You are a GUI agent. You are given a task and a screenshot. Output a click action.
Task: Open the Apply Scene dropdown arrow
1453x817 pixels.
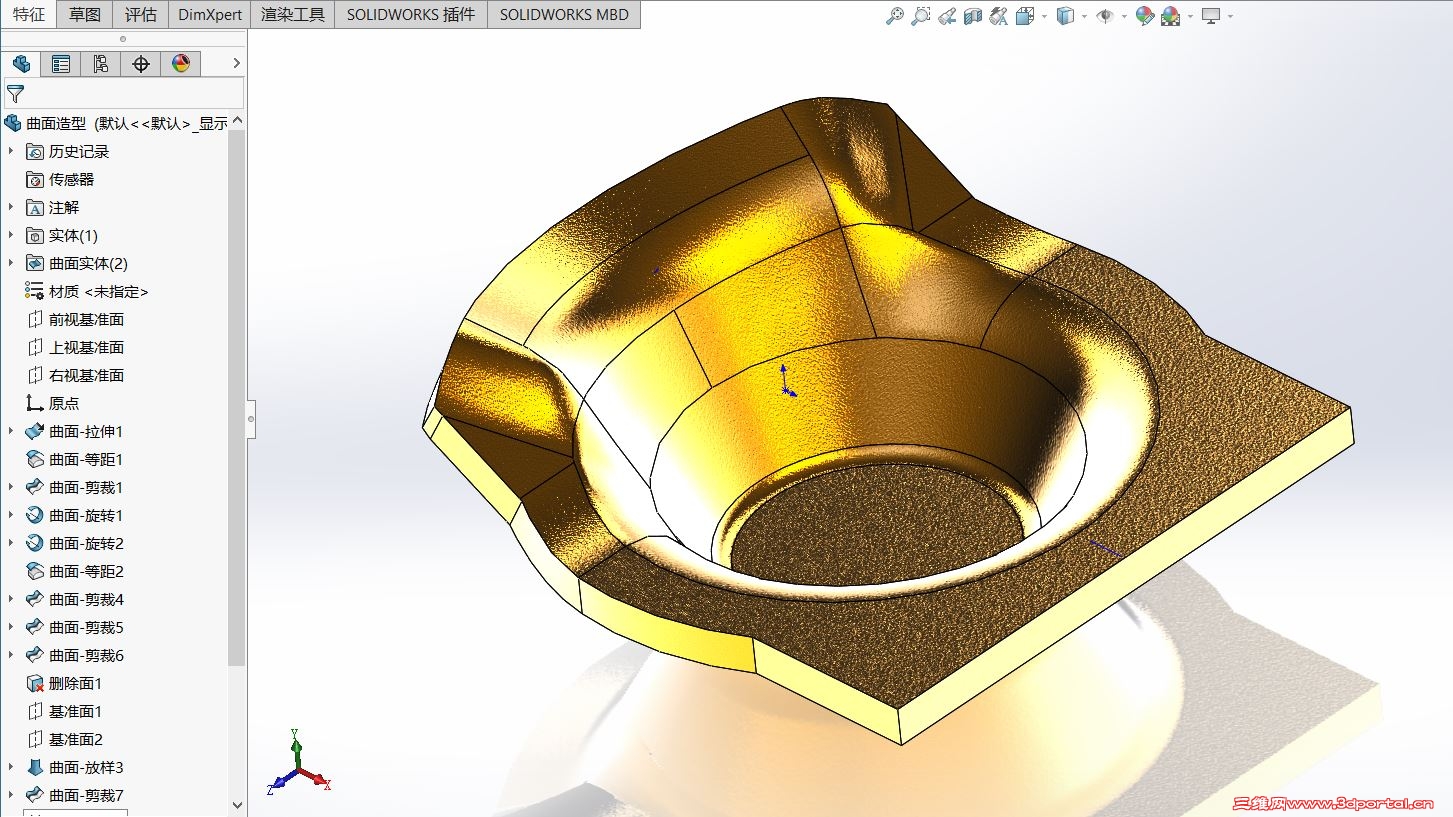pos(1190,16)
